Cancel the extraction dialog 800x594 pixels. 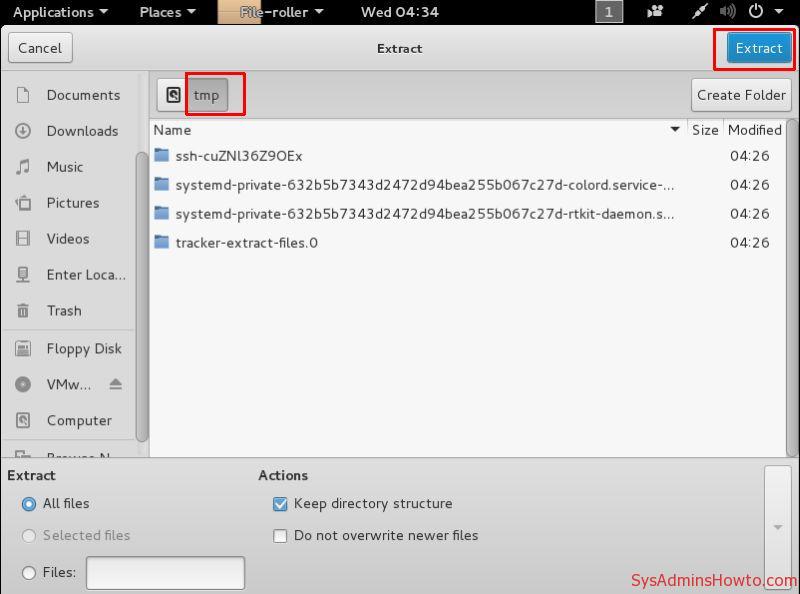(x=40, y=48)
